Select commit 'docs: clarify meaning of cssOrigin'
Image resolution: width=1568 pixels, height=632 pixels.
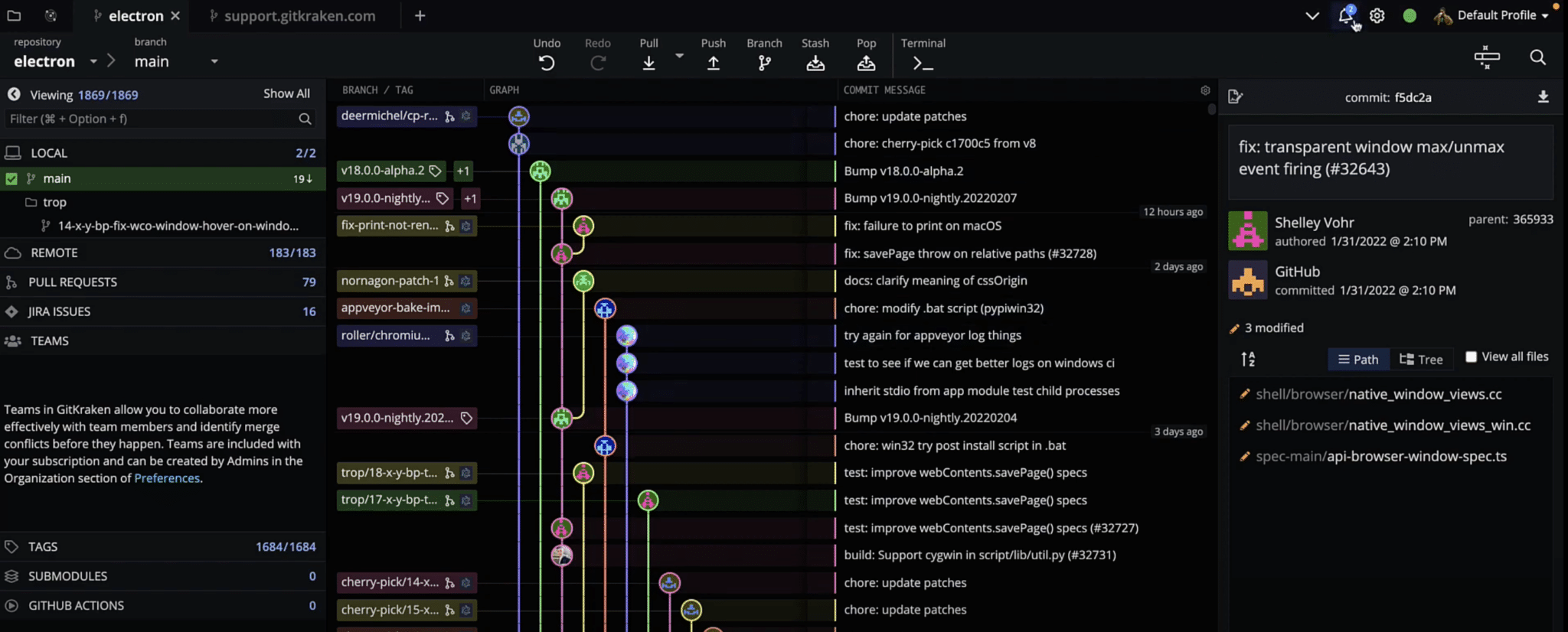point(935,281)
